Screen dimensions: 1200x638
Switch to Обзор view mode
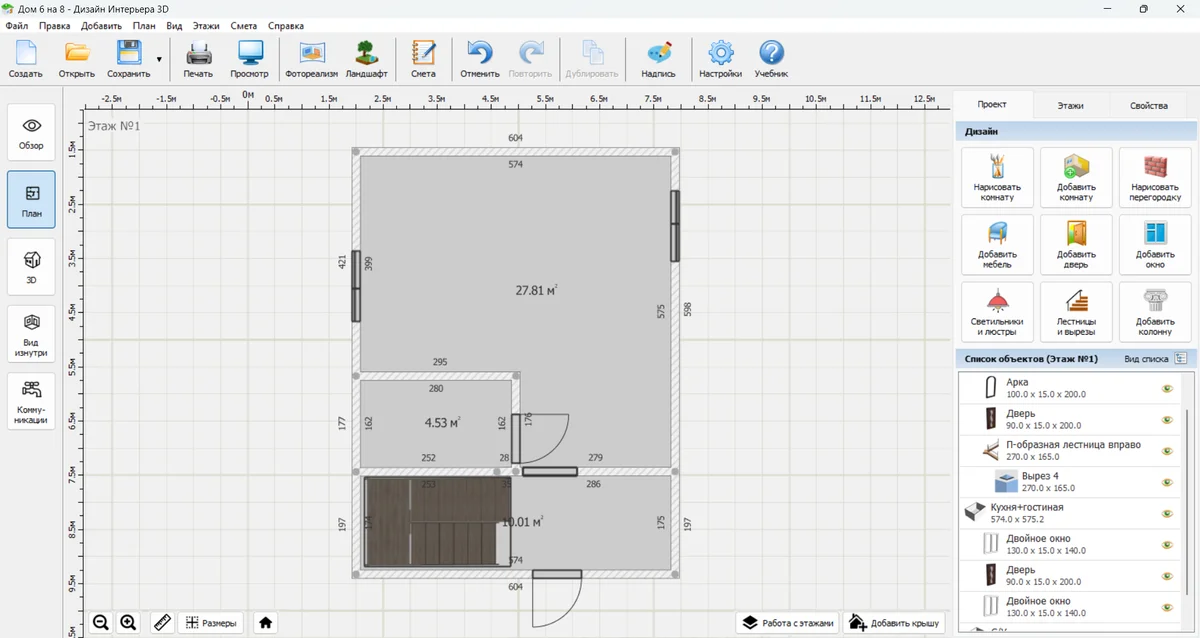pos(32,133)
